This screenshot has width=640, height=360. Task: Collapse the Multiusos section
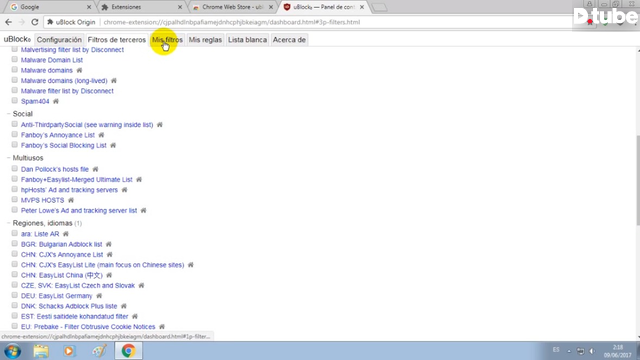click(x=8, y=158)
